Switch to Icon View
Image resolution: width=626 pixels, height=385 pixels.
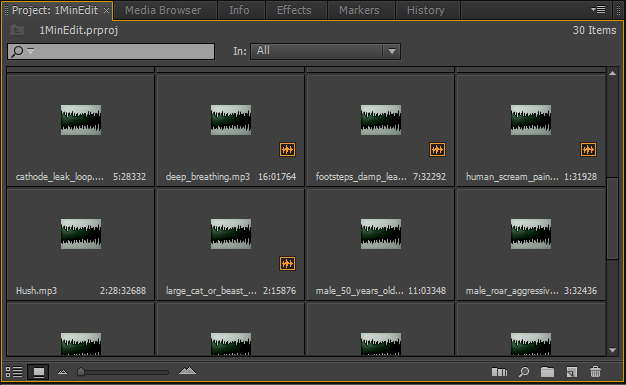pos(38,372)
